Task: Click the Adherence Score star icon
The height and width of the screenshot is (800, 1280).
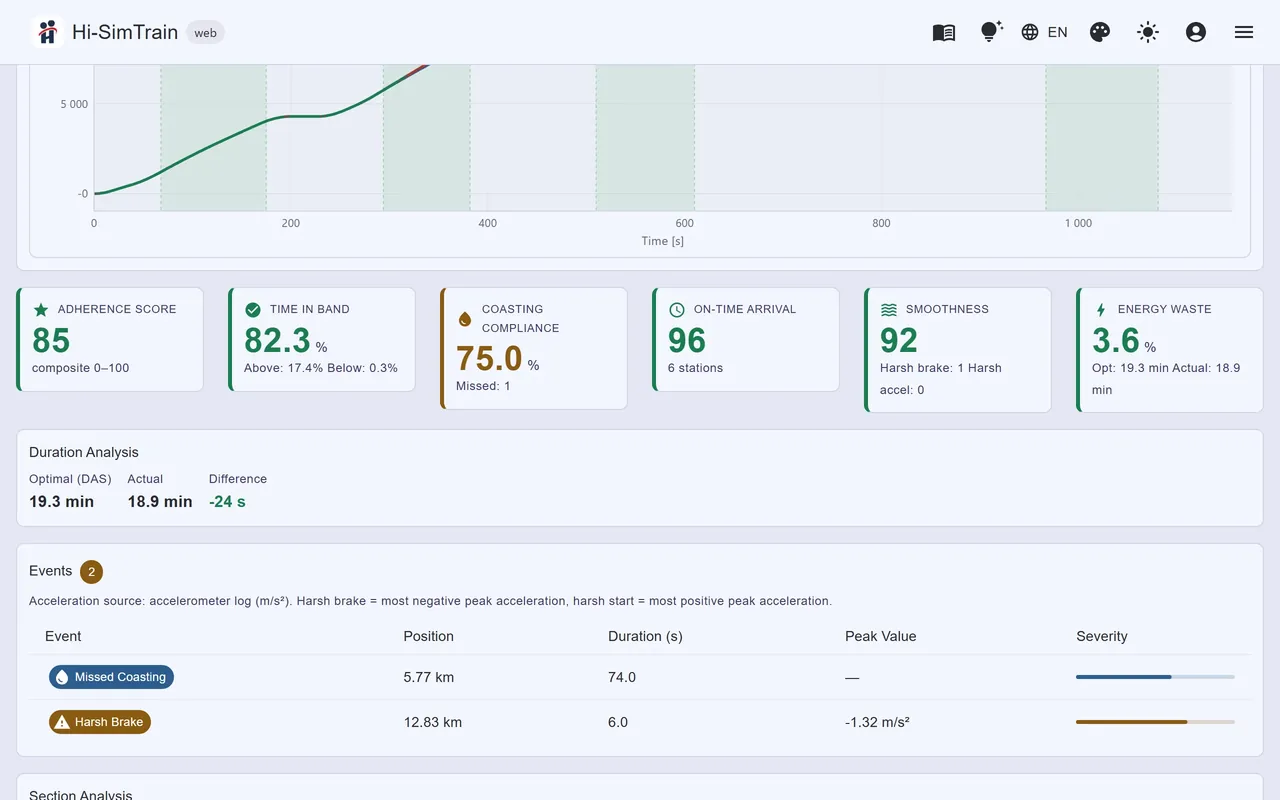Action: coord(41,310)
